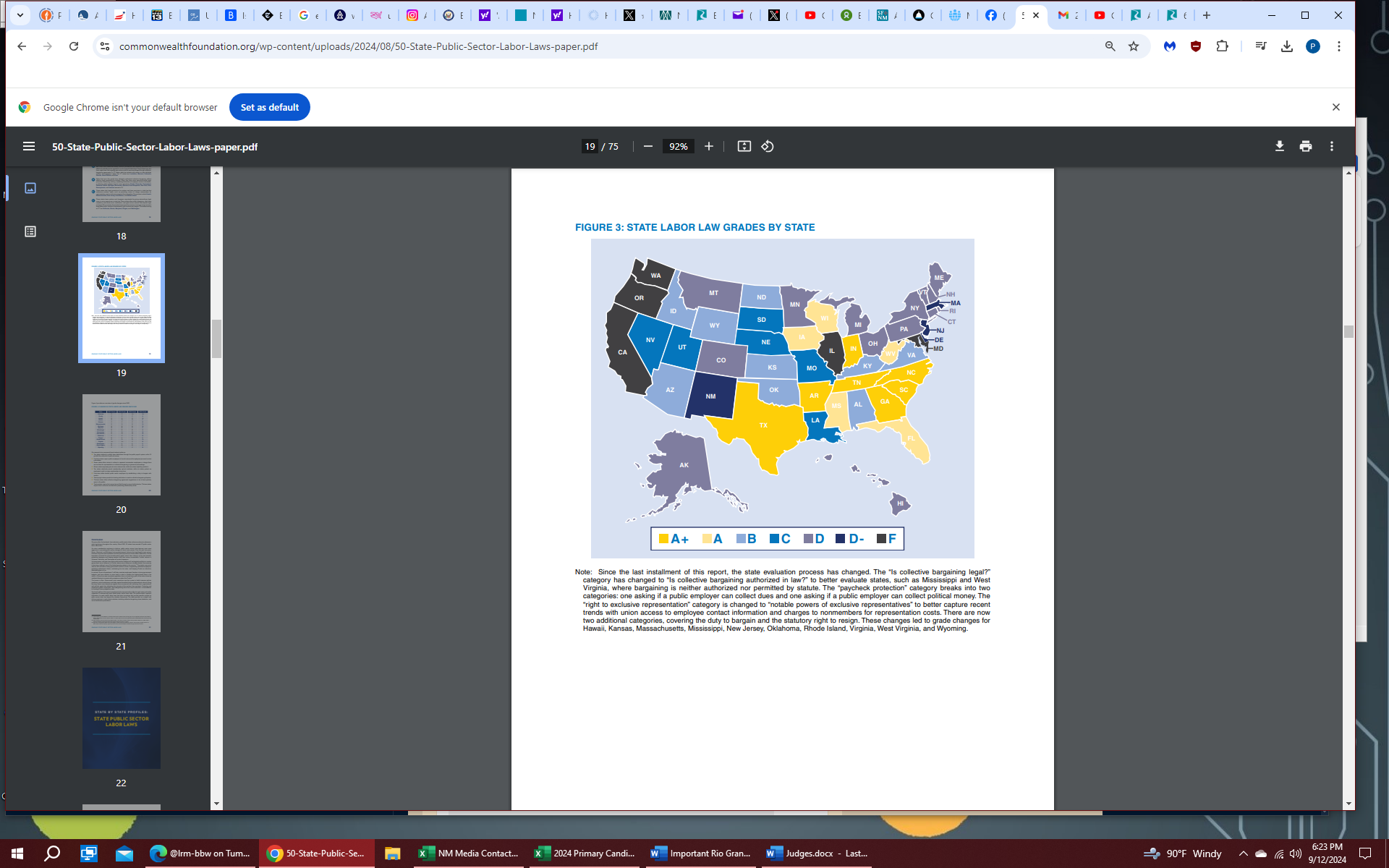Expand the tab search dropdown

20,14
